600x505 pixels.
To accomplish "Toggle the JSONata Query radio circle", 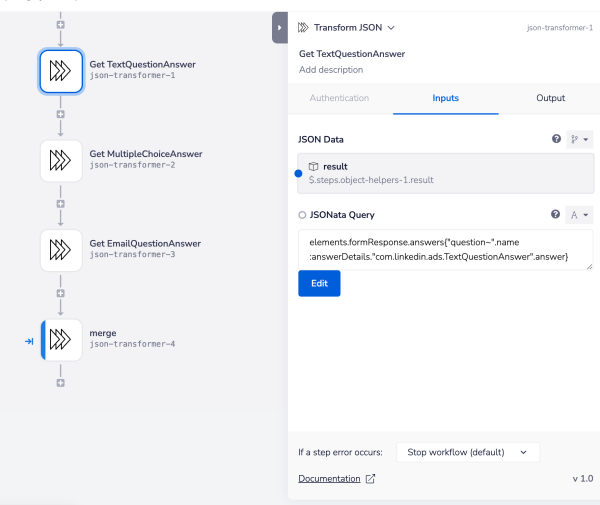I will pos(303,215).
